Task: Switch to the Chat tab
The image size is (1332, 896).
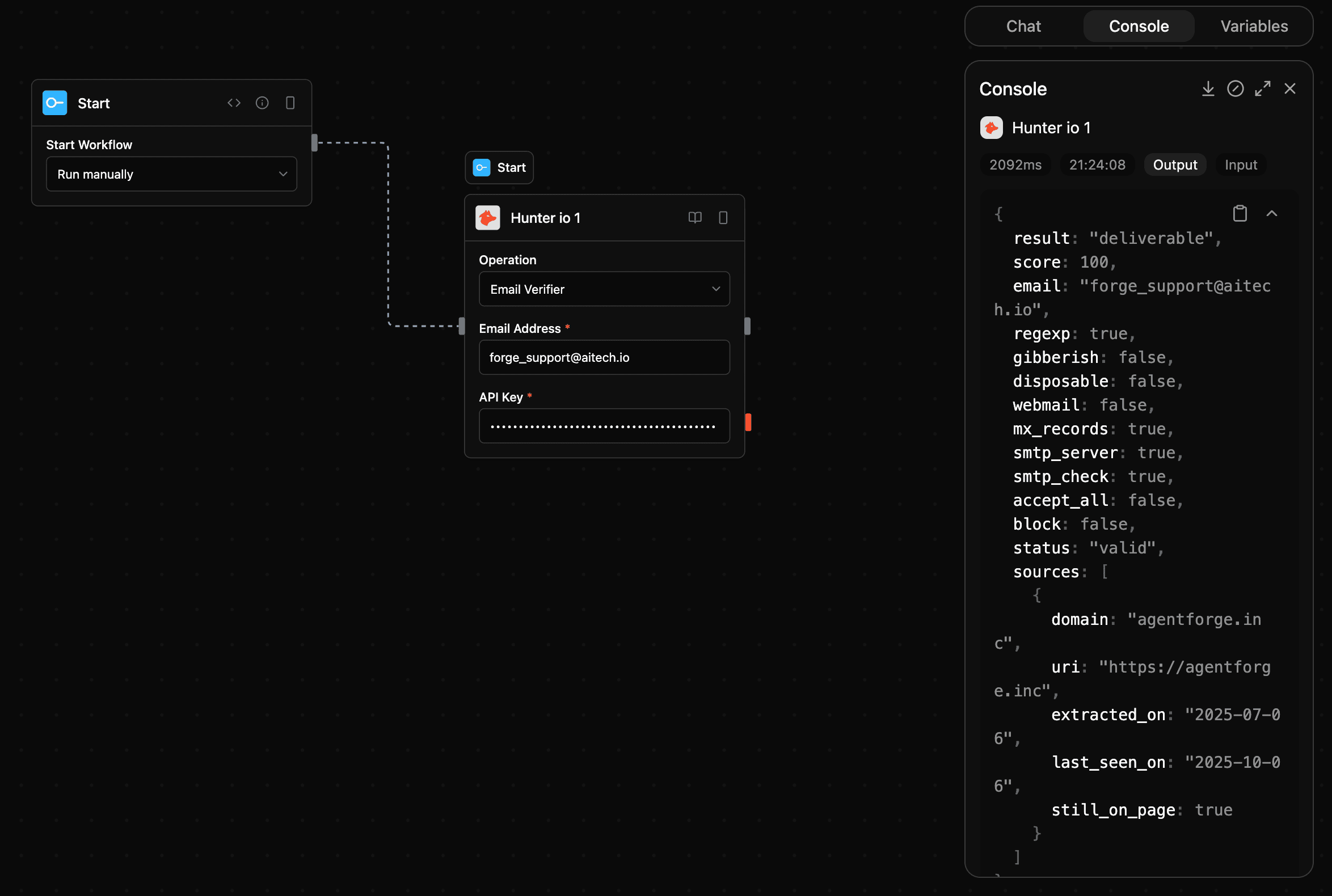Action: tap(1023, 26)
